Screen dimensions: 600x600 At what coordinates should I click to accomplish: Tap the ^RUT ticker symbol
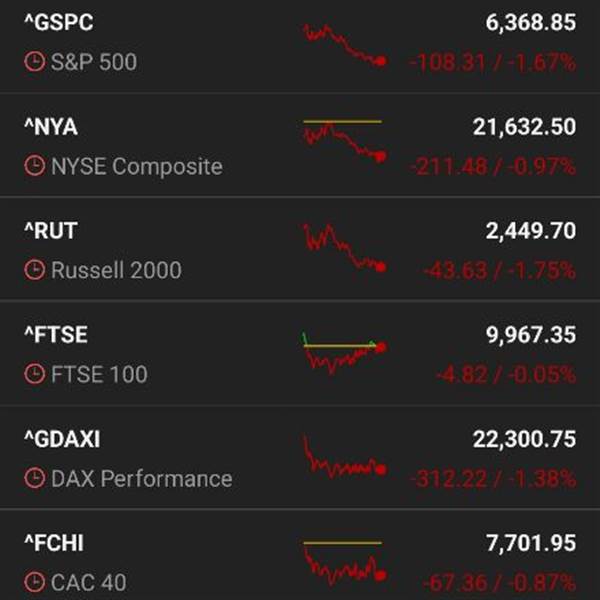pyautogui.click(x=50, y=231)
